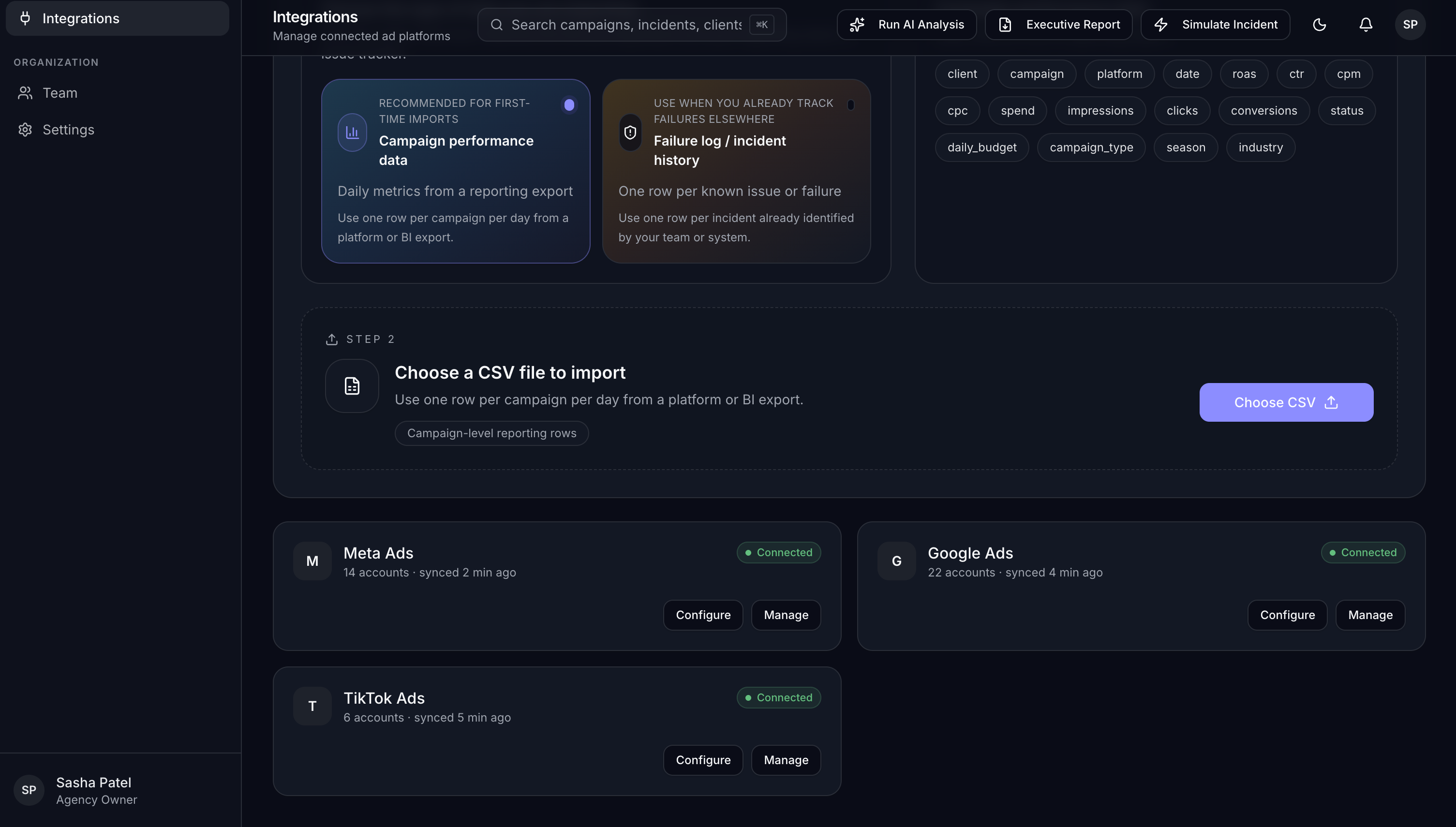
Task: Configure Meta Ads integration
Action: point(703,615)
